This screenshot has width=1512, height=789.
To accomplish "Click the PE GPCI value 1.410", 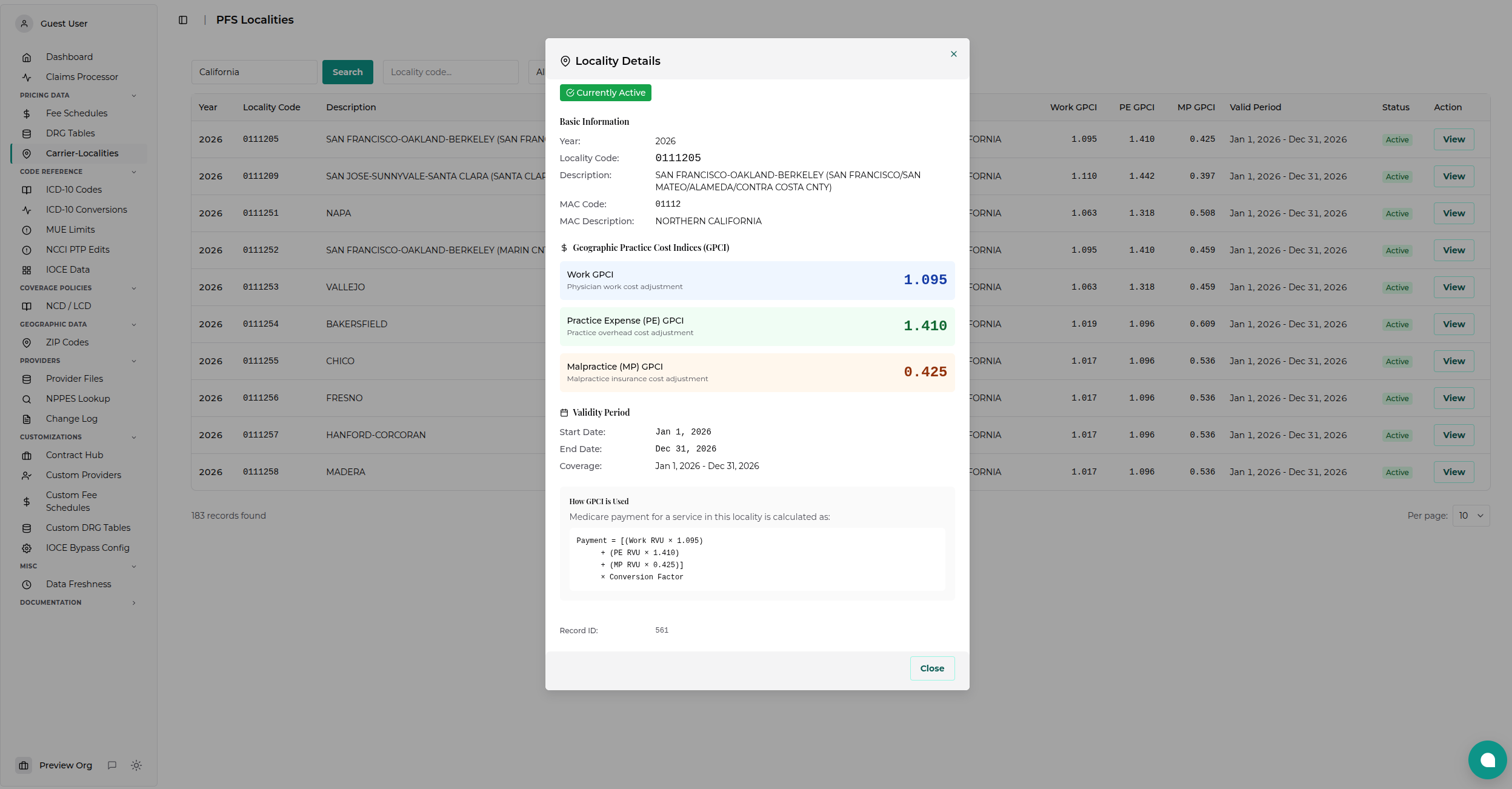I will (925, 326).
